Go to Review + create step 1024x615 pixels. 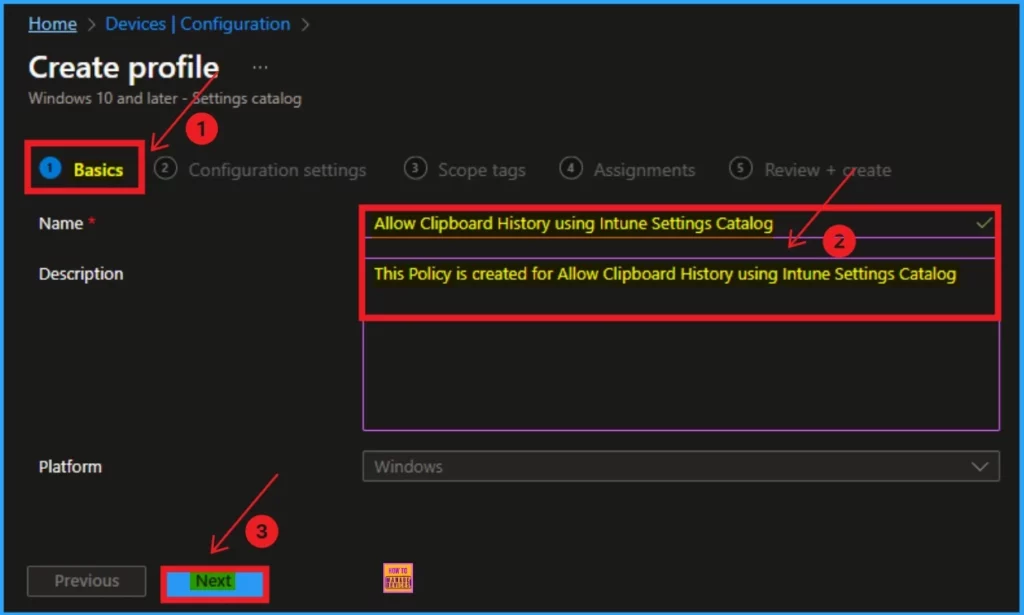[x=810, y=170]
